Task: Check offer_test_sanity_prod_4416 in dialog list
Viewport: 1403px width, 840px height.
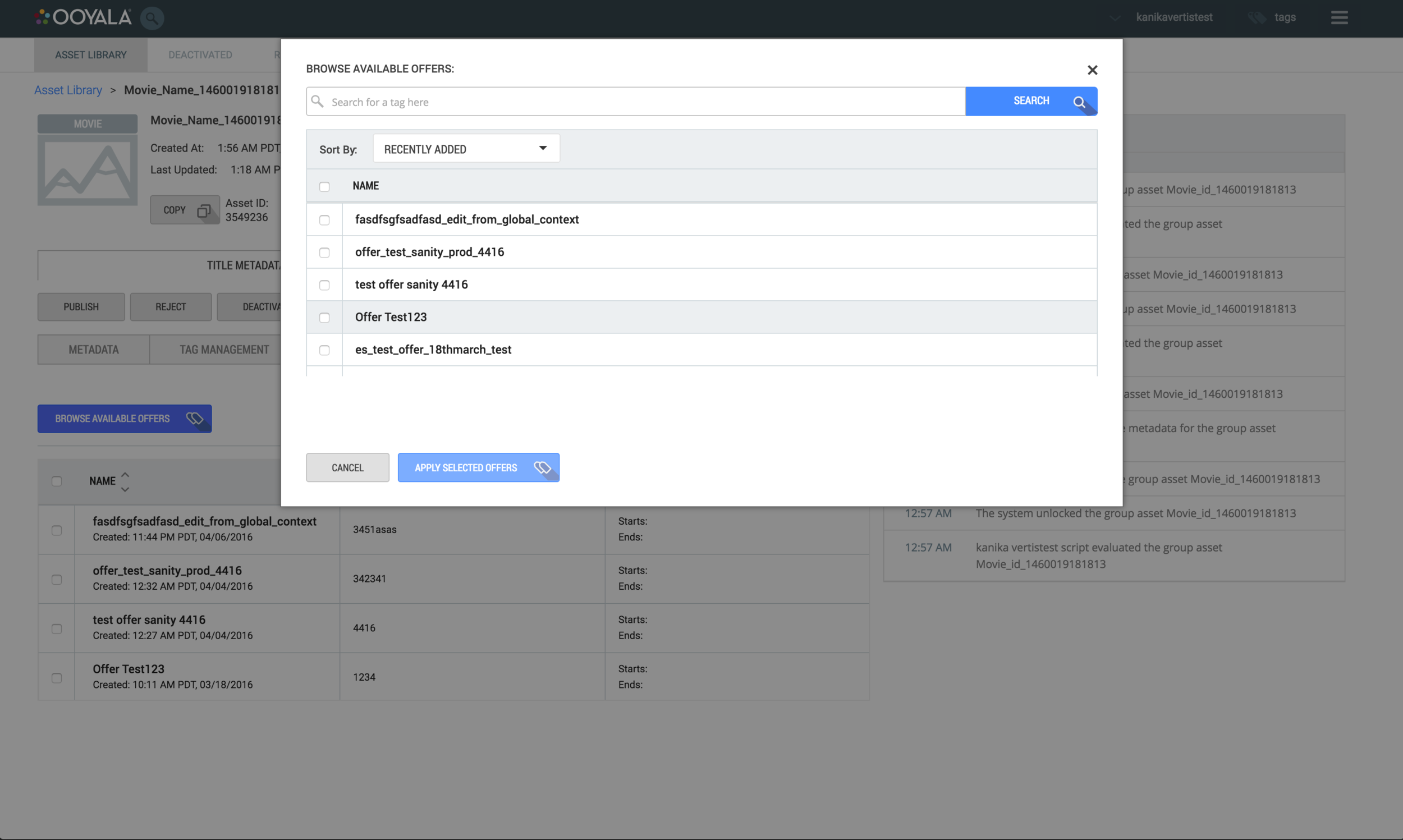Action: pos(324,253)
